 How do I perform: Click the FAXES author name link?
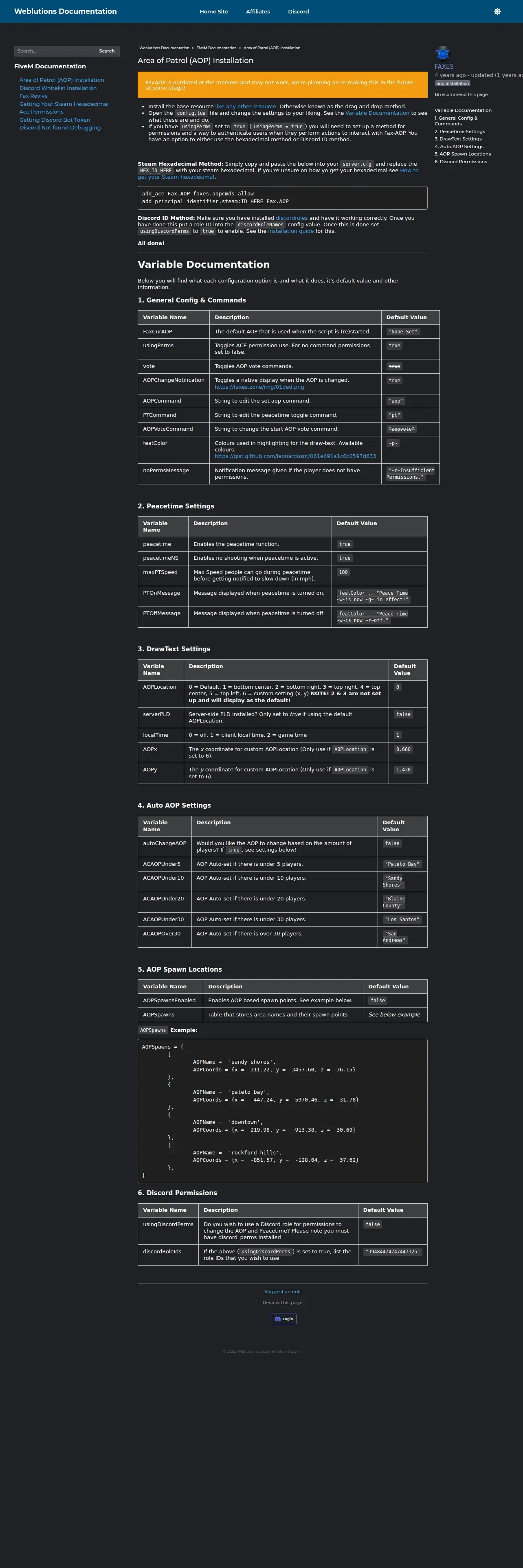point(444,66)
